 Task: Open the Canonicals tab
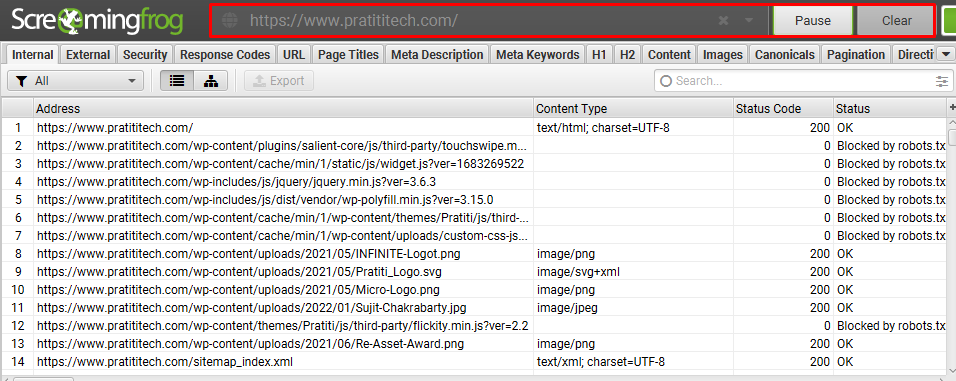click(785, 54)
